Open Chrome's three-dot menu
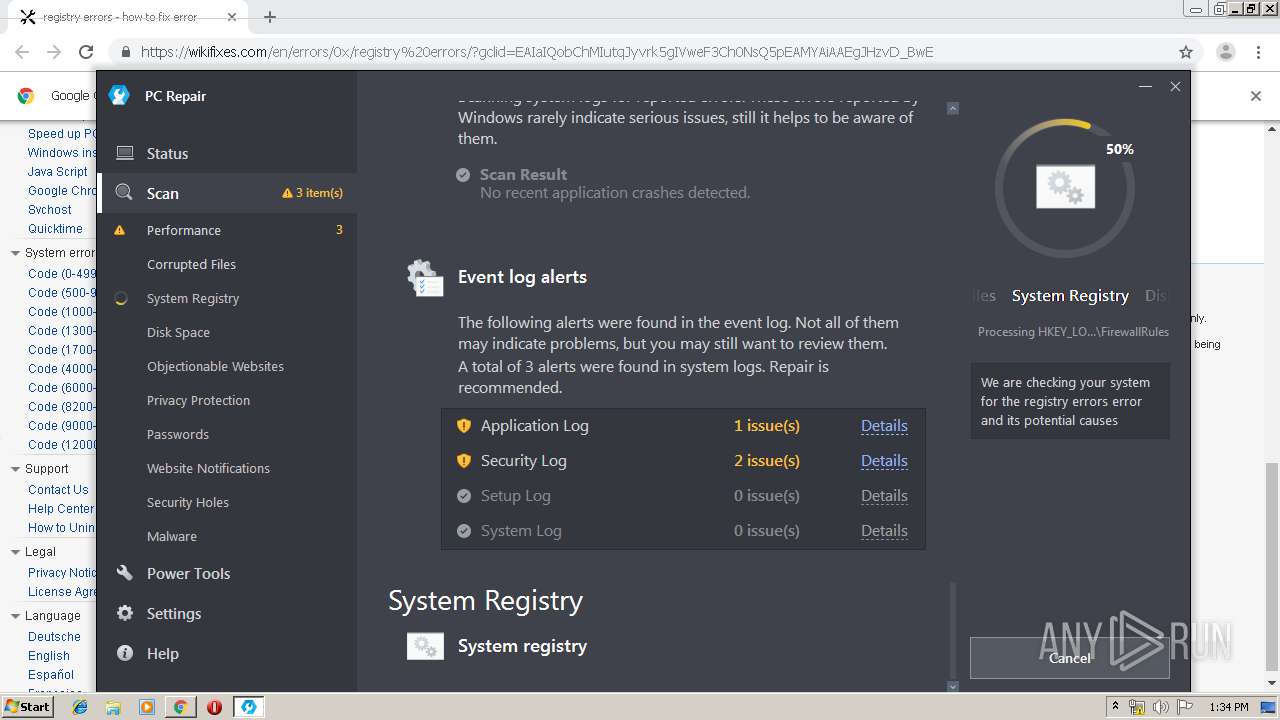Viewport: 1280px width, 720px height. pyautogui.click(x=1259, y=52)
